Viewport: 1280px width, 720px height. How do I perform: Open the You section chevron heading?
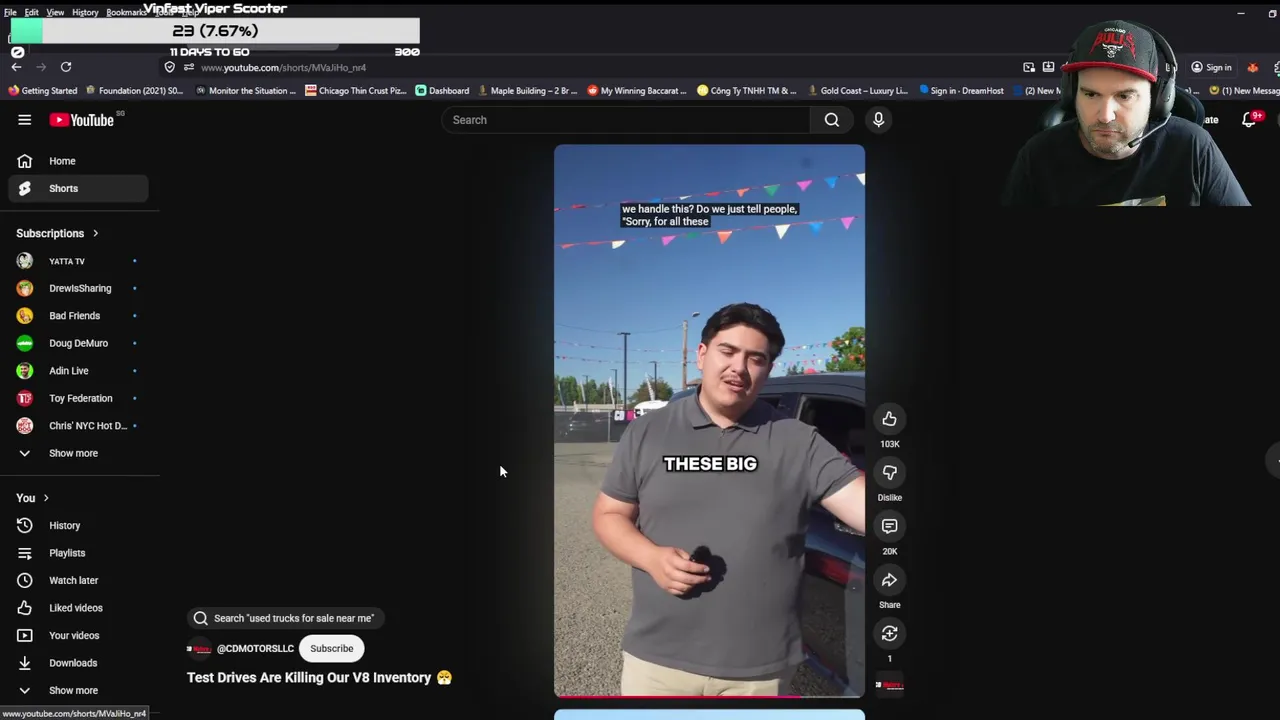click(x=32, y=498)
